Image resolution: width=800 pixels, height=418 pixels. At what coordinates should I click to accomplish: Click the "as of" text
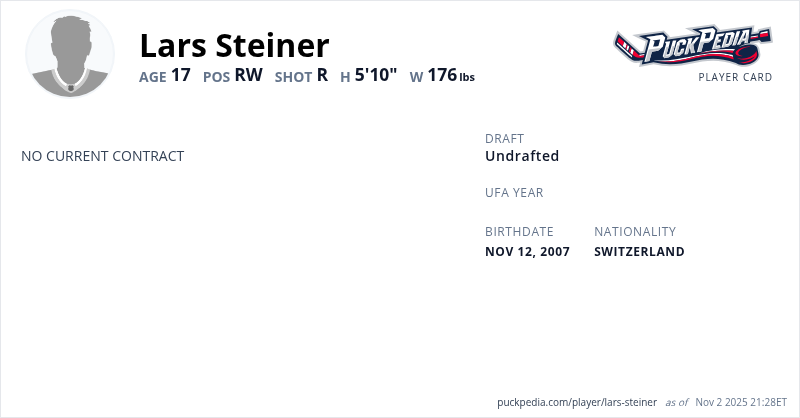pyautogui.click(x=676, y=402)
